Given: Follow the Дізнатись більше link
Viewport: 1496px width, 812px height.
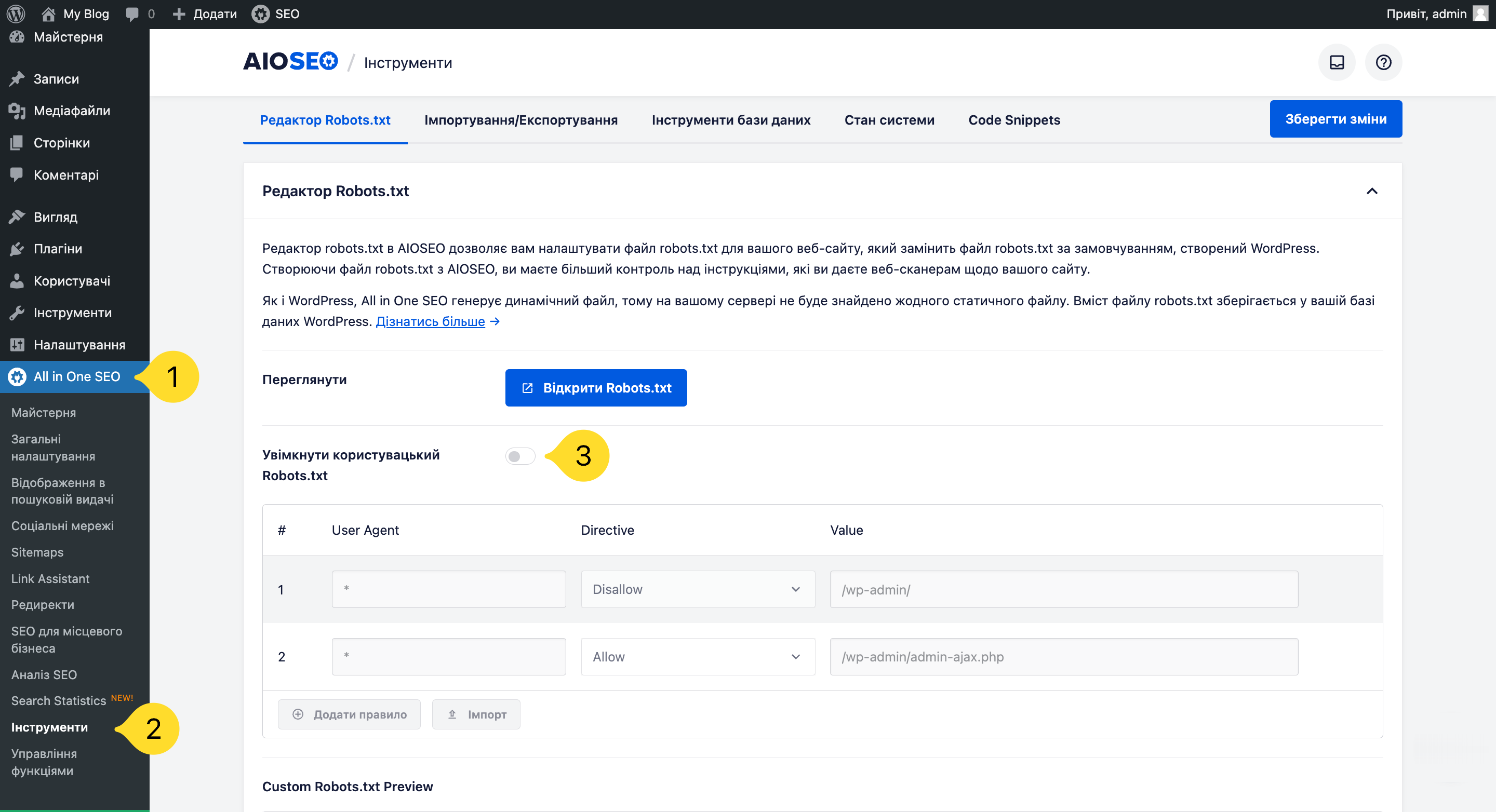Looking at the screenshot, I should (430, 321).
